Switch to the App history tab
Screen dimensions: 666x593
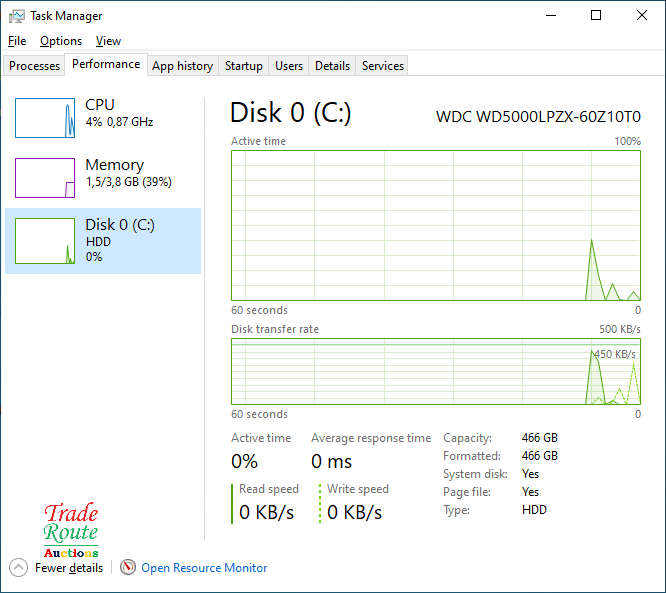click(182, 66)
